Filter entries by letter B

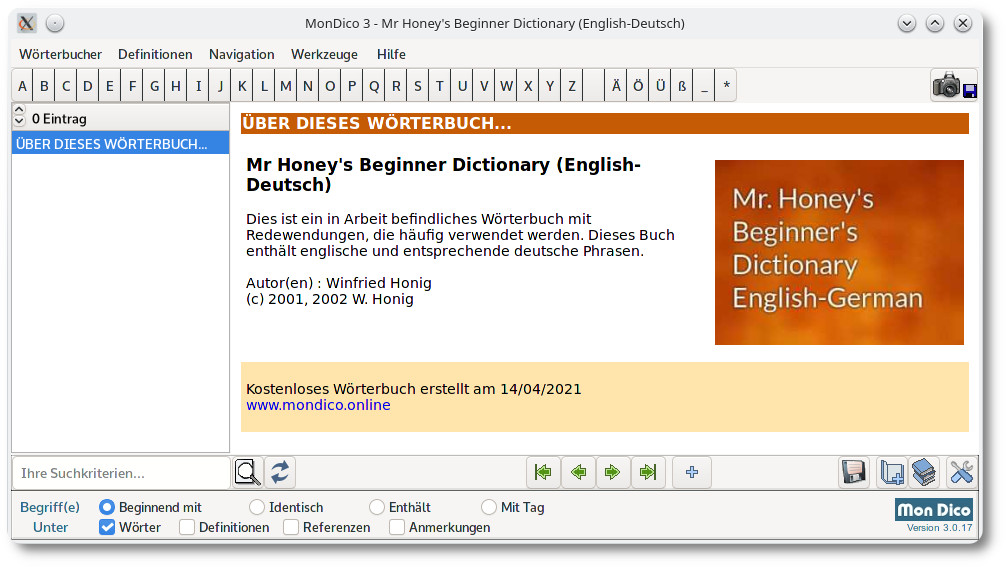pos(44,86)
